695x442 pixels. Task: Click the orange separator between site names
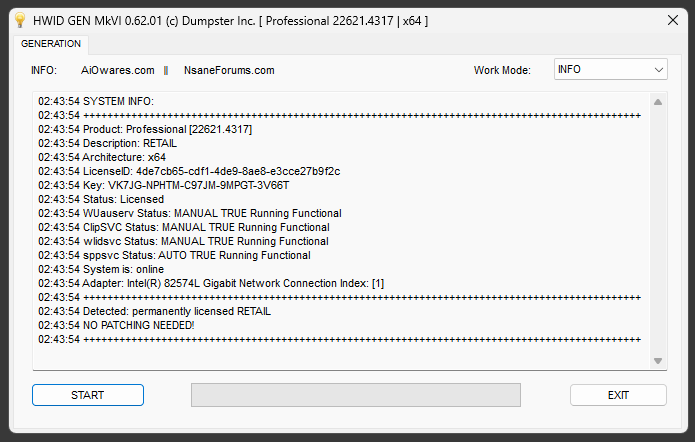click(166, 70)
